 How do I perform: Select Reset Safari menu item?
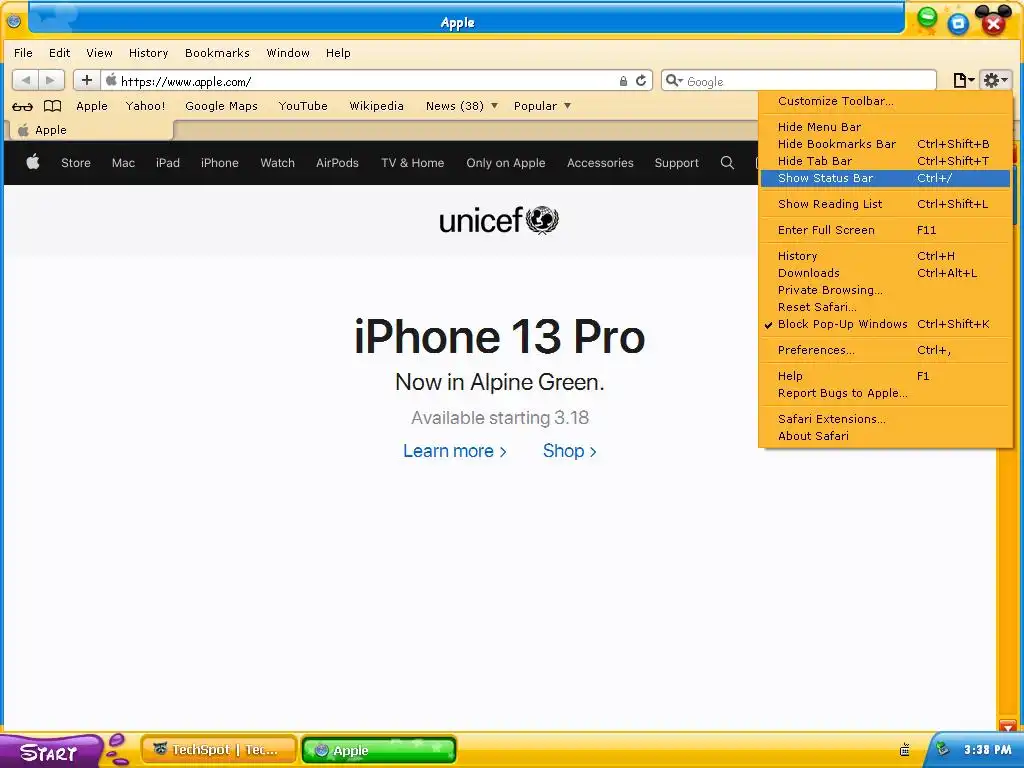coord(885,307)
